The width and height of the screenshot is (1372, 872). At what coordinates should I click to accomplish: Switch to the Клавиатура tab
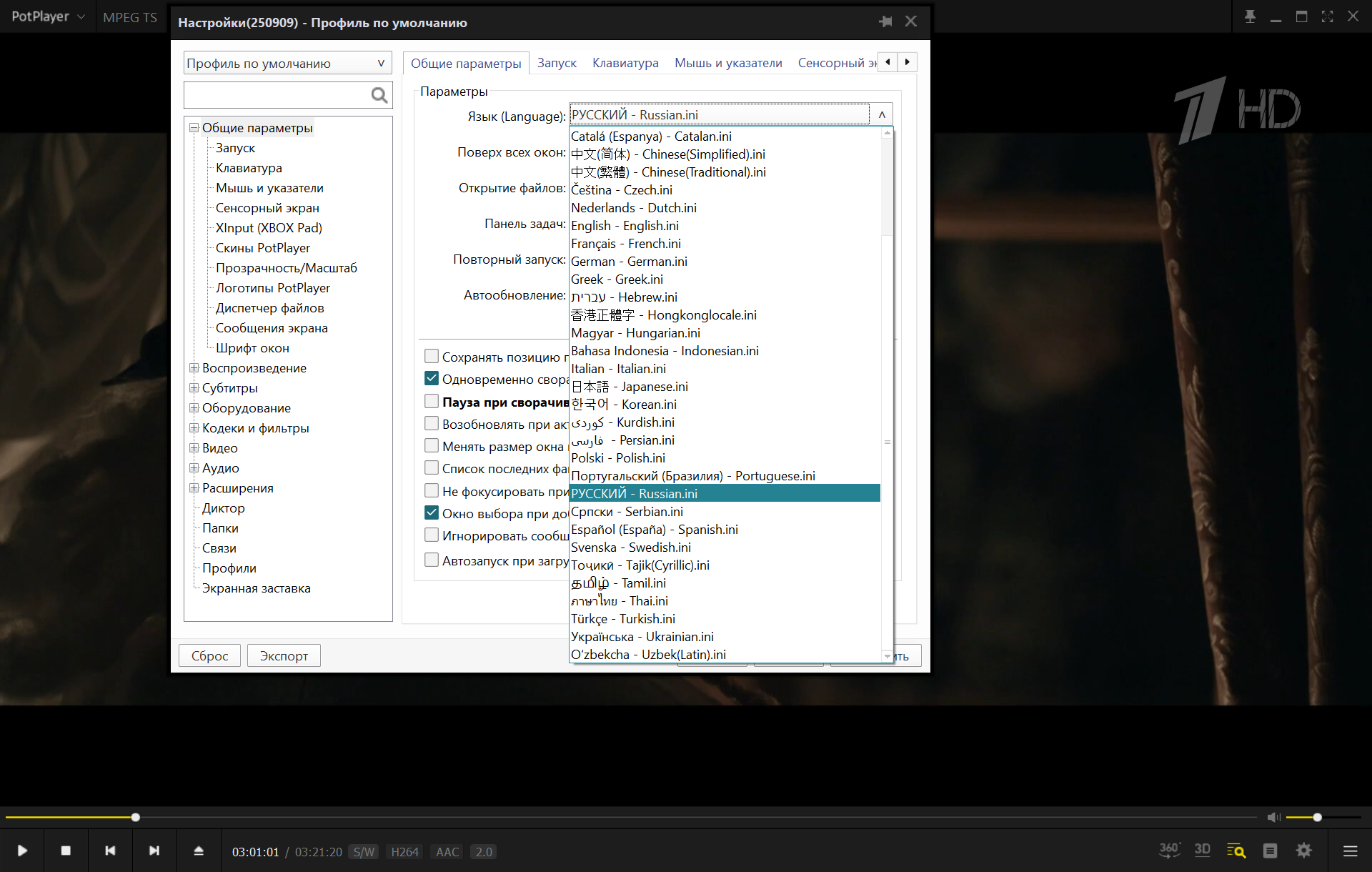click(x=625, y=63)
